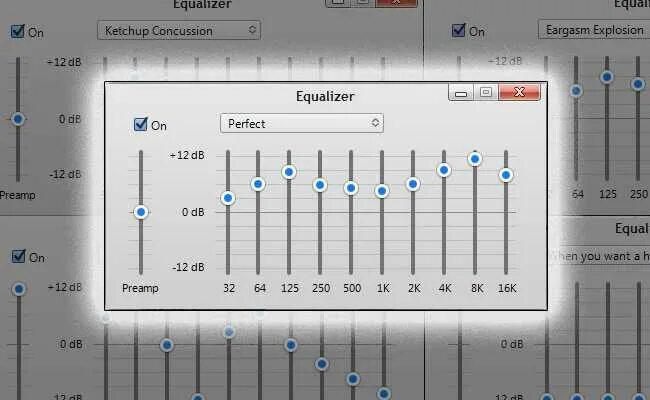
Task: Open the Perfect preset dropdown
Action: (302, 124)
